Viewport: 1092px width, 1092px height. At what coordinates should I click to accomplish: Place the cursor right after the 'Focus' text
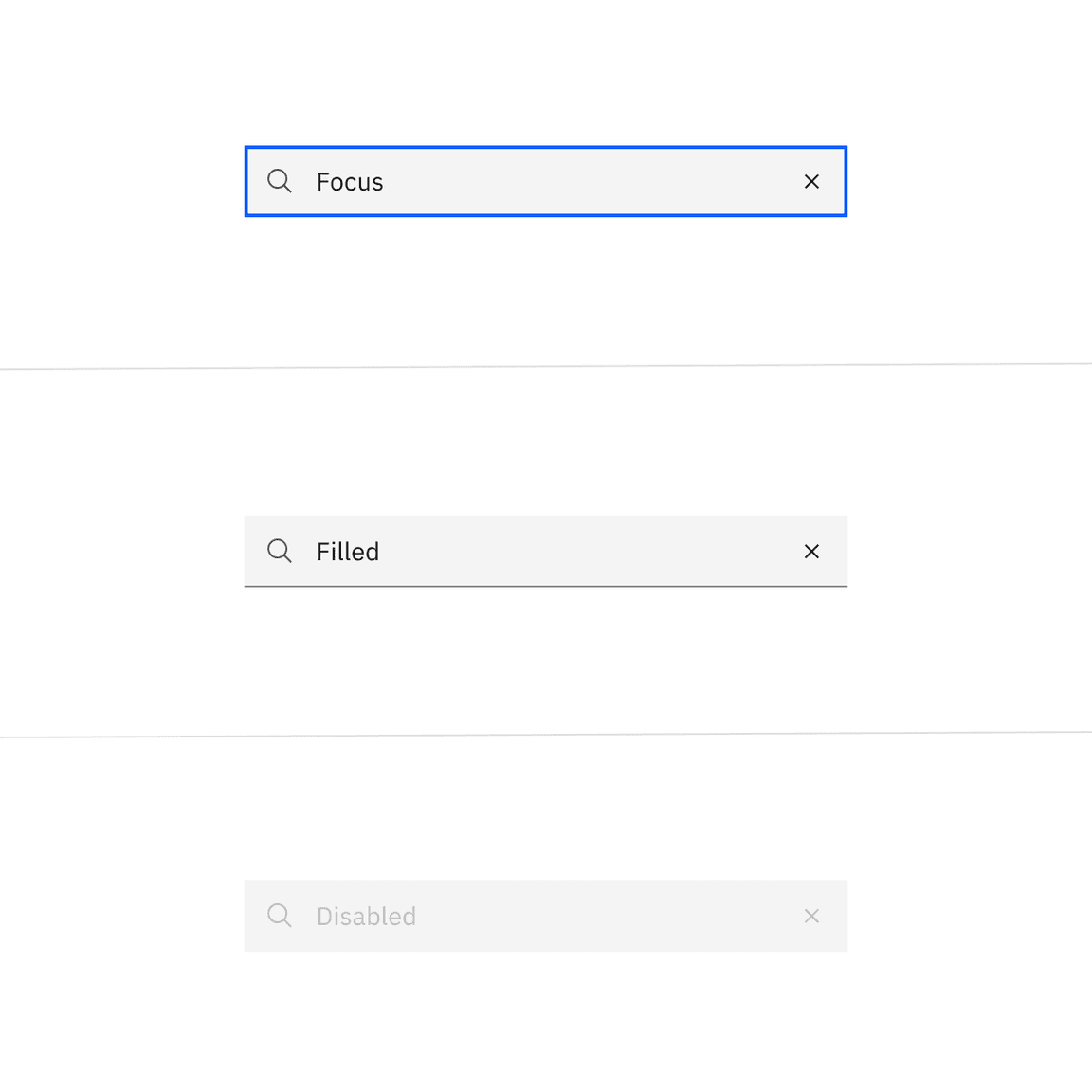tap(386, 182)
